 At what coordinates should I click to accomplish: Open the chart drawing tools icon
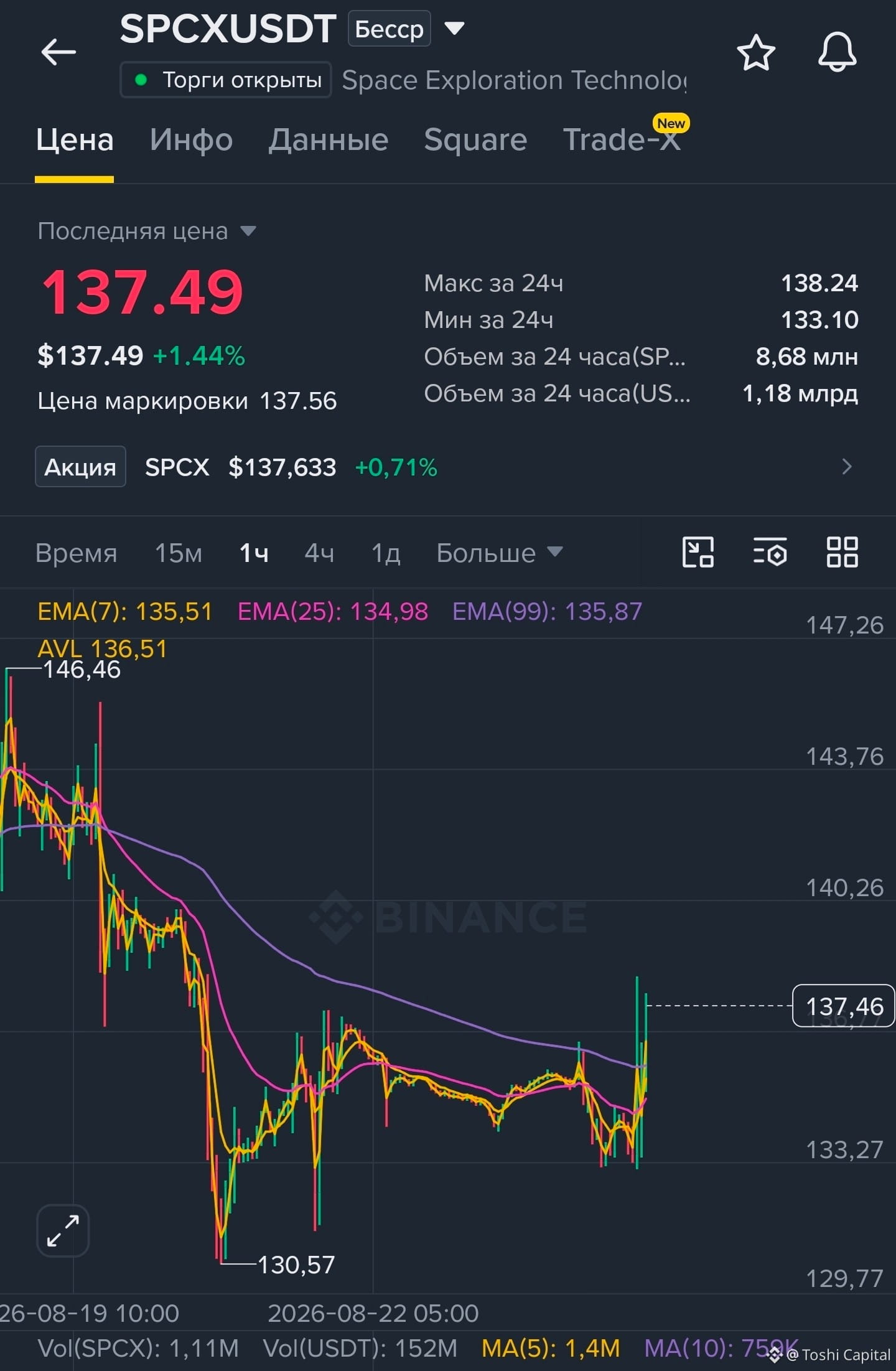698,552
